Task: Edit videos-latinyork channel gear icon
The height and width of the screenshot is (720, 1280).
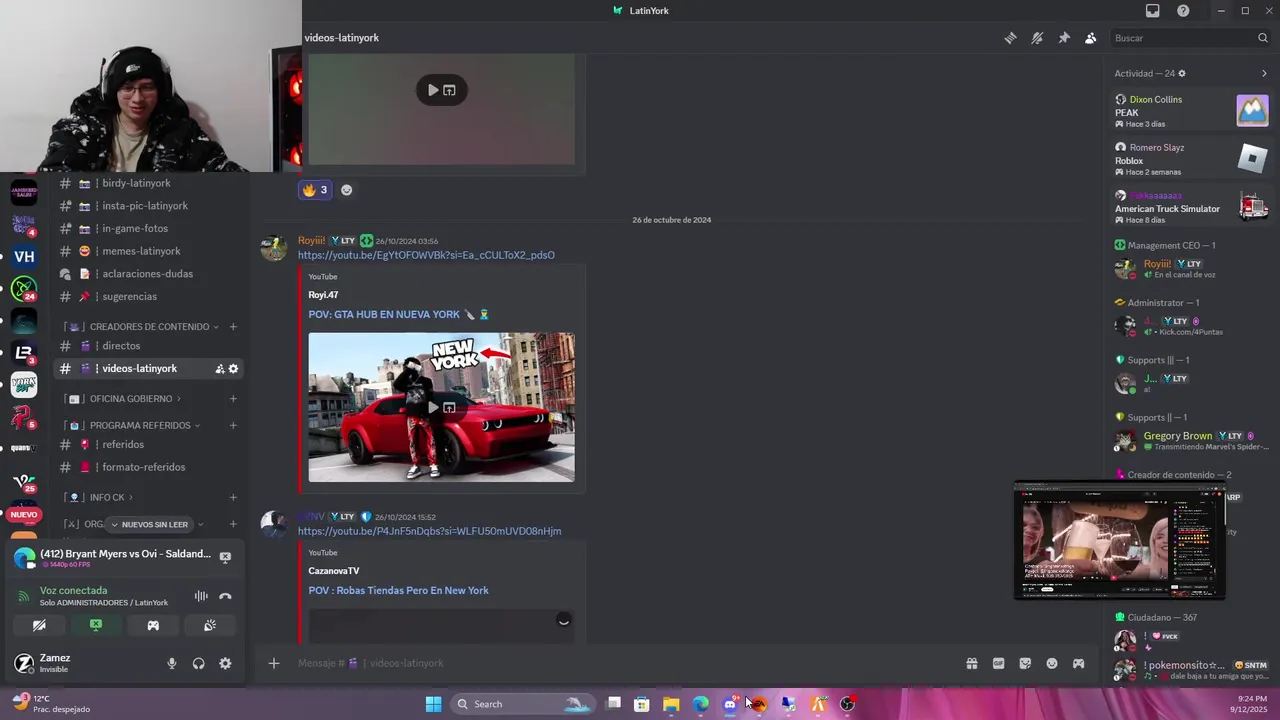Action: coord(234,369)
